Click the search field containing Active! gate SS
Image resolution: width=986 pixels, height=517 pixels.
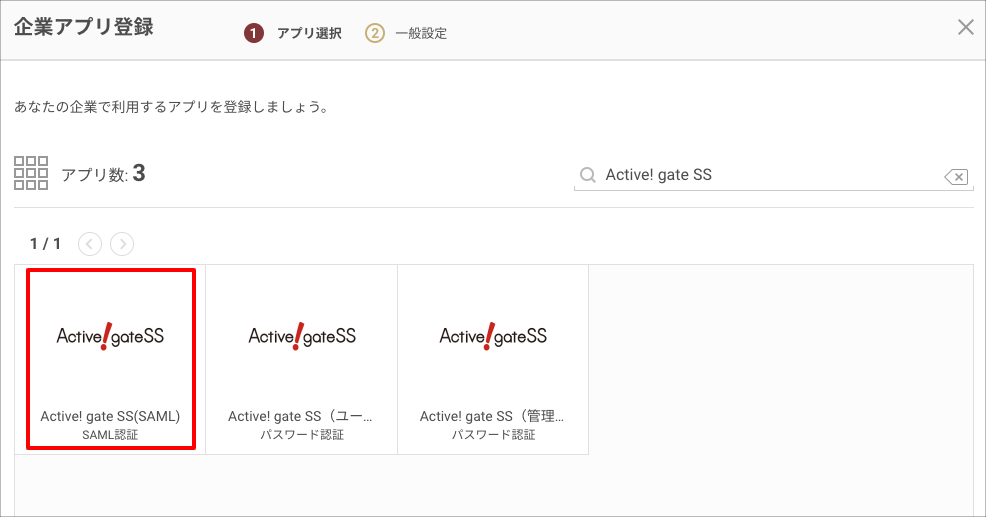pos(773,175)
